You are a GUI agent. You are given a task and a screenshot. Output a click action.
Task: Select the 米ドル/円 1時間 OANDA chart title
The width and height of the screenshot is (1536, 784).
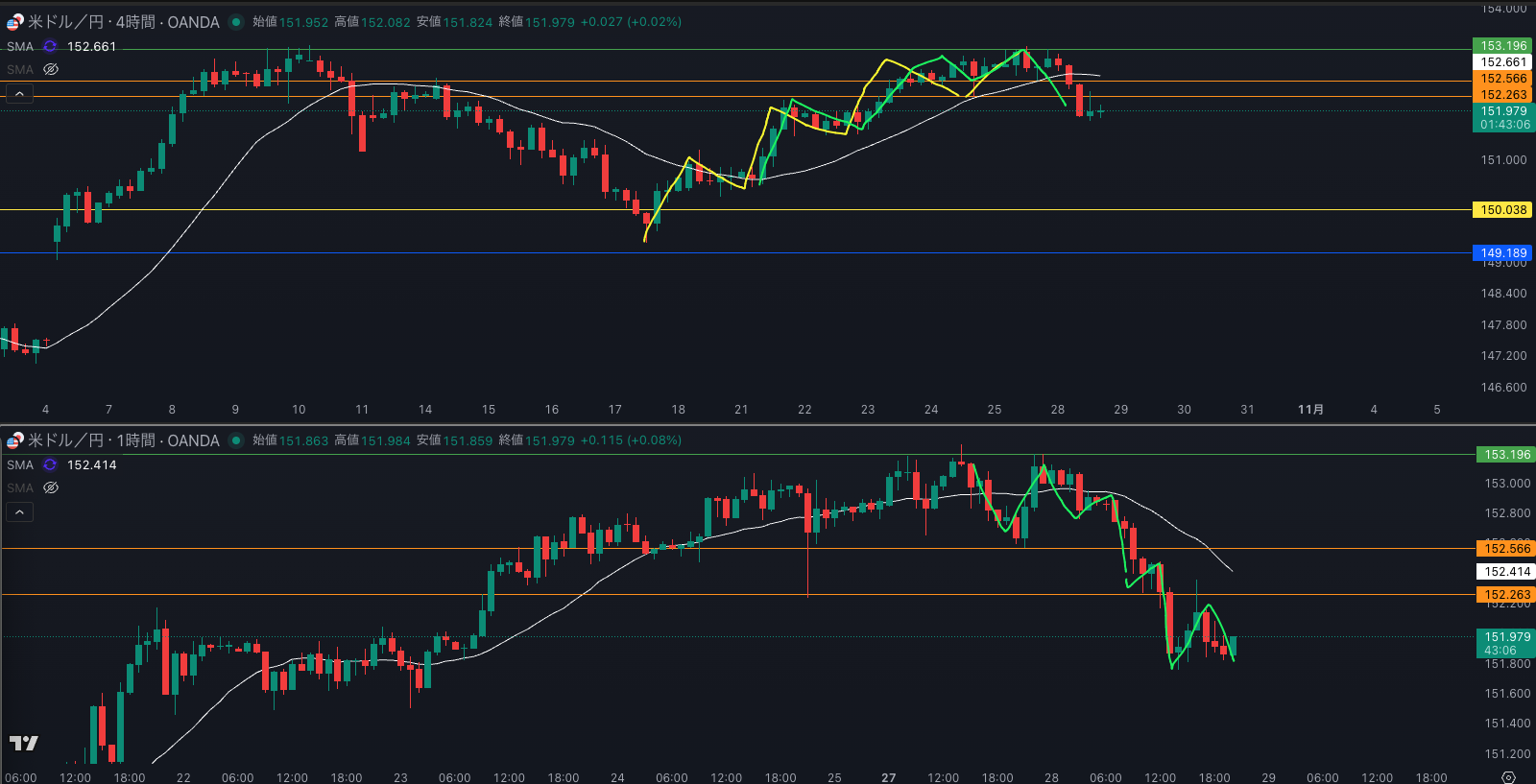(x=123, y=440)
